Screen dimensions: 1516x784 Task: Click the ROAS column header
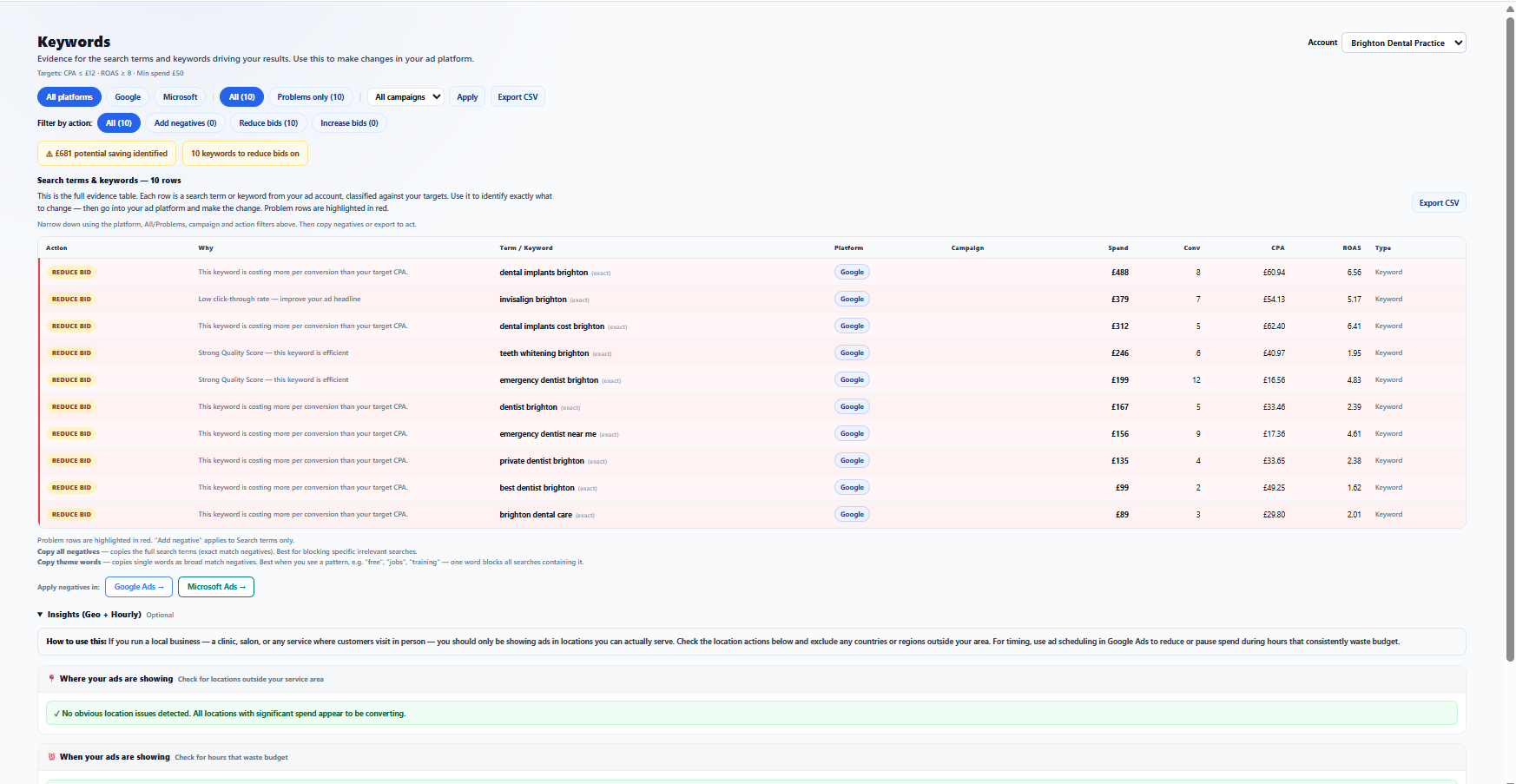[x=1352, y=248]
